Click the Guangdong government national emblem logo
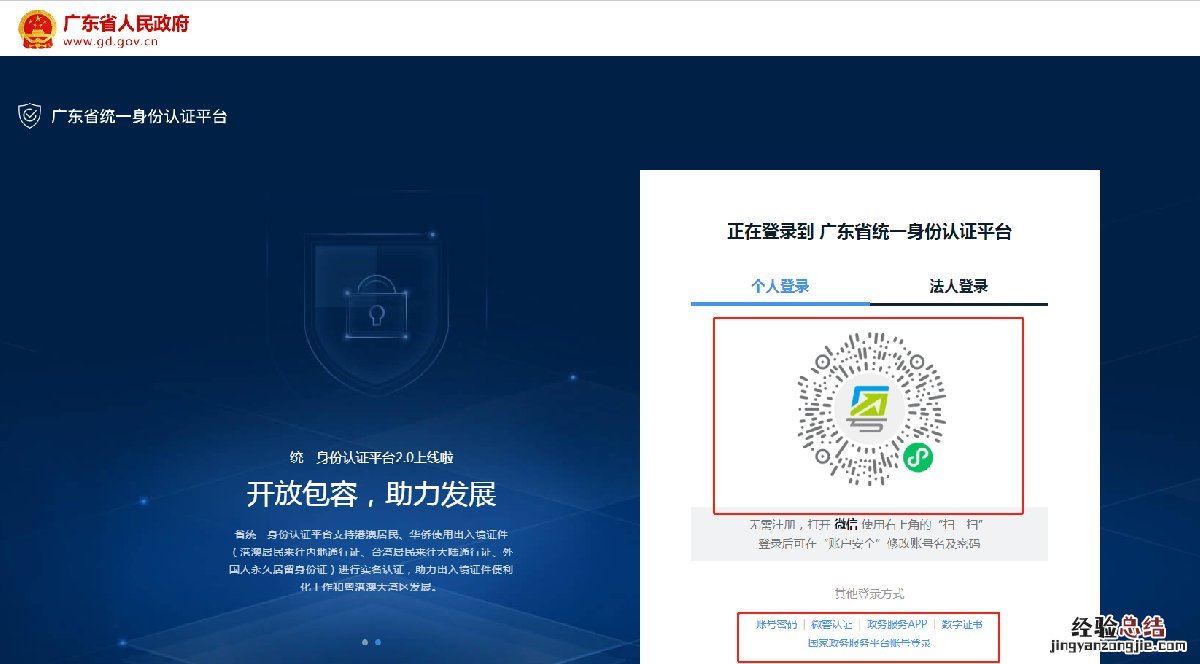Screen dimensions: 1200x664 [x=37, y=30]
